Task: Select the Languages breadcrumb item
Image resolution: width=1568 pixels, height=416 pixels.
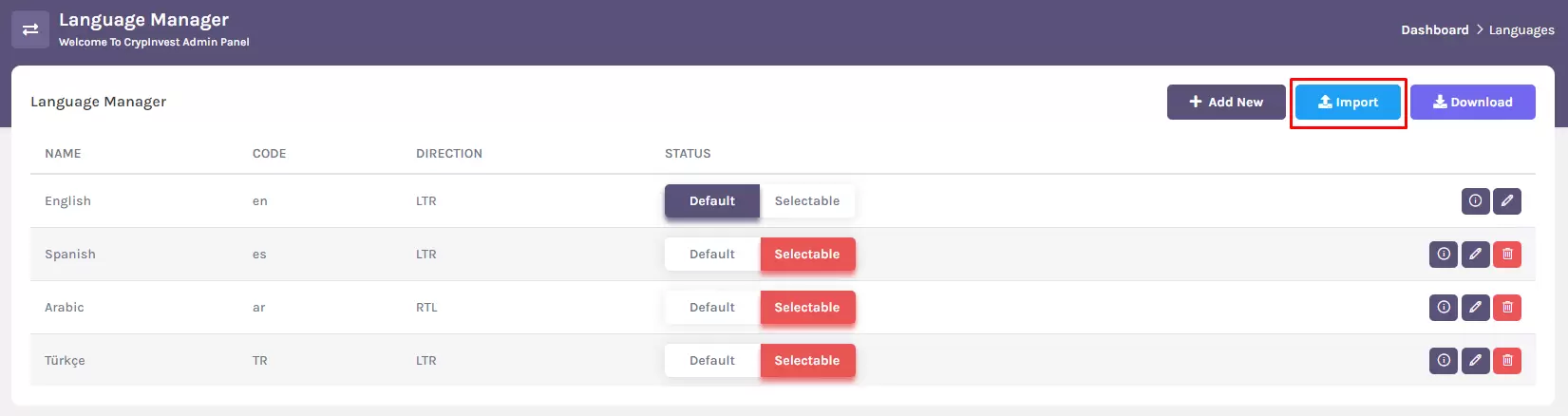Action: [1521, 30]
